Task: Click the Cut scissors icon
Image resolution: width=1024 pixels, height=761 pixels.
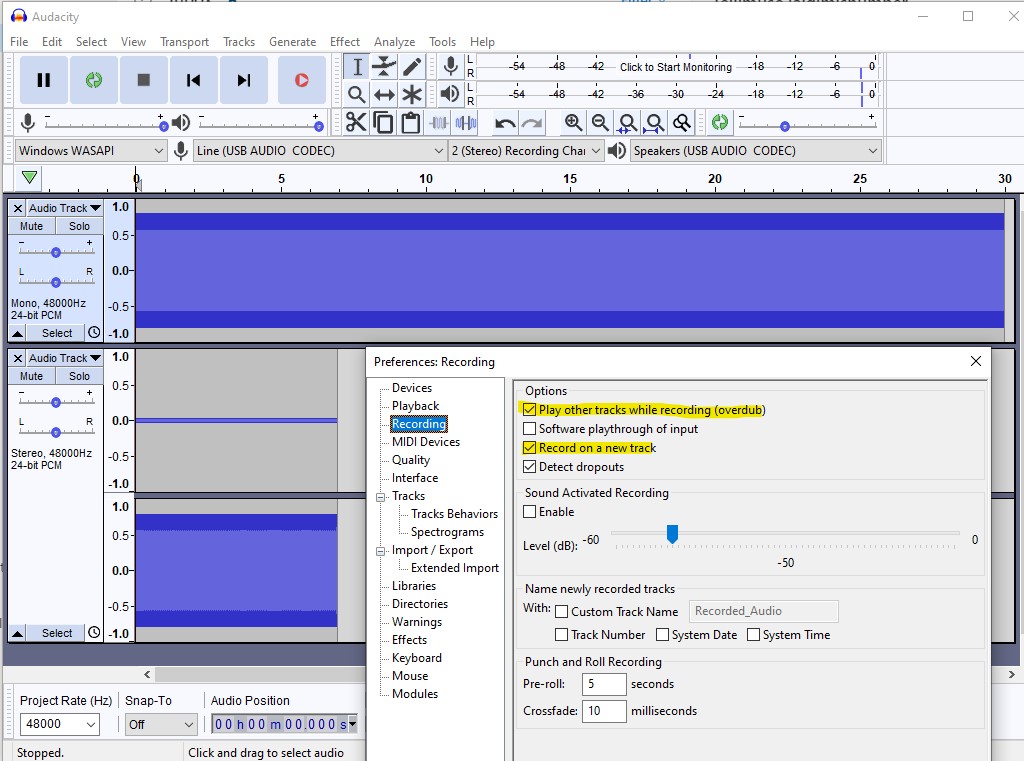Action: coord(356,122)
